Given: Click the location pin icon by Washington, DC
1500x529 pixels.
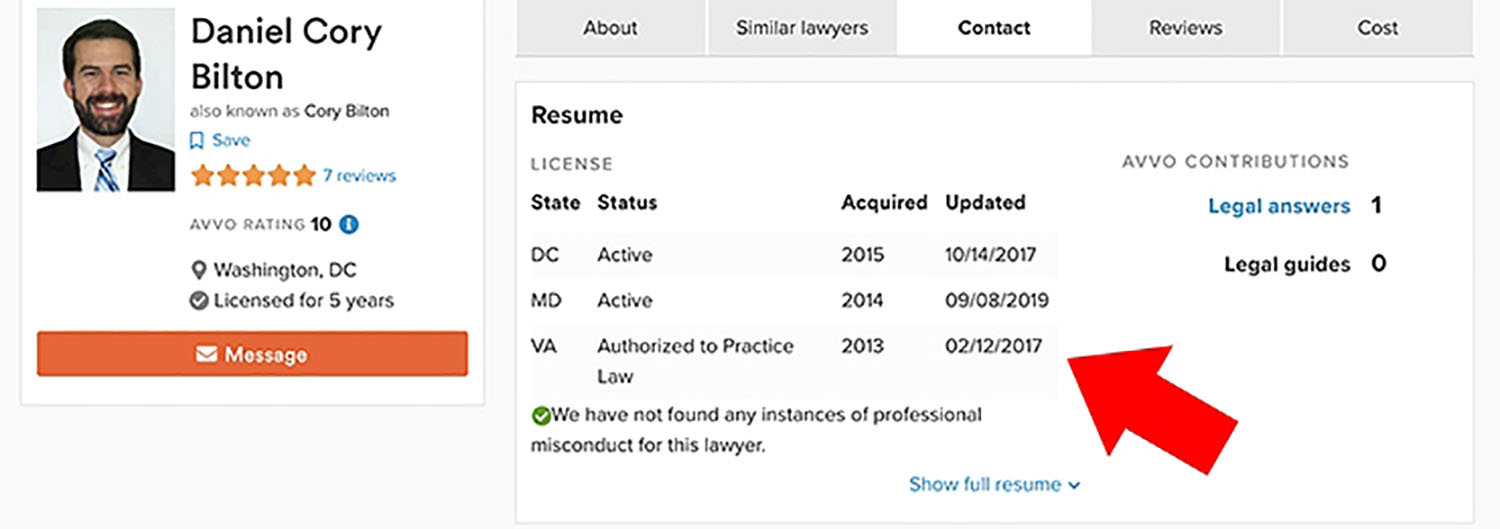Looking at the screenshot, I should (199, 270).
